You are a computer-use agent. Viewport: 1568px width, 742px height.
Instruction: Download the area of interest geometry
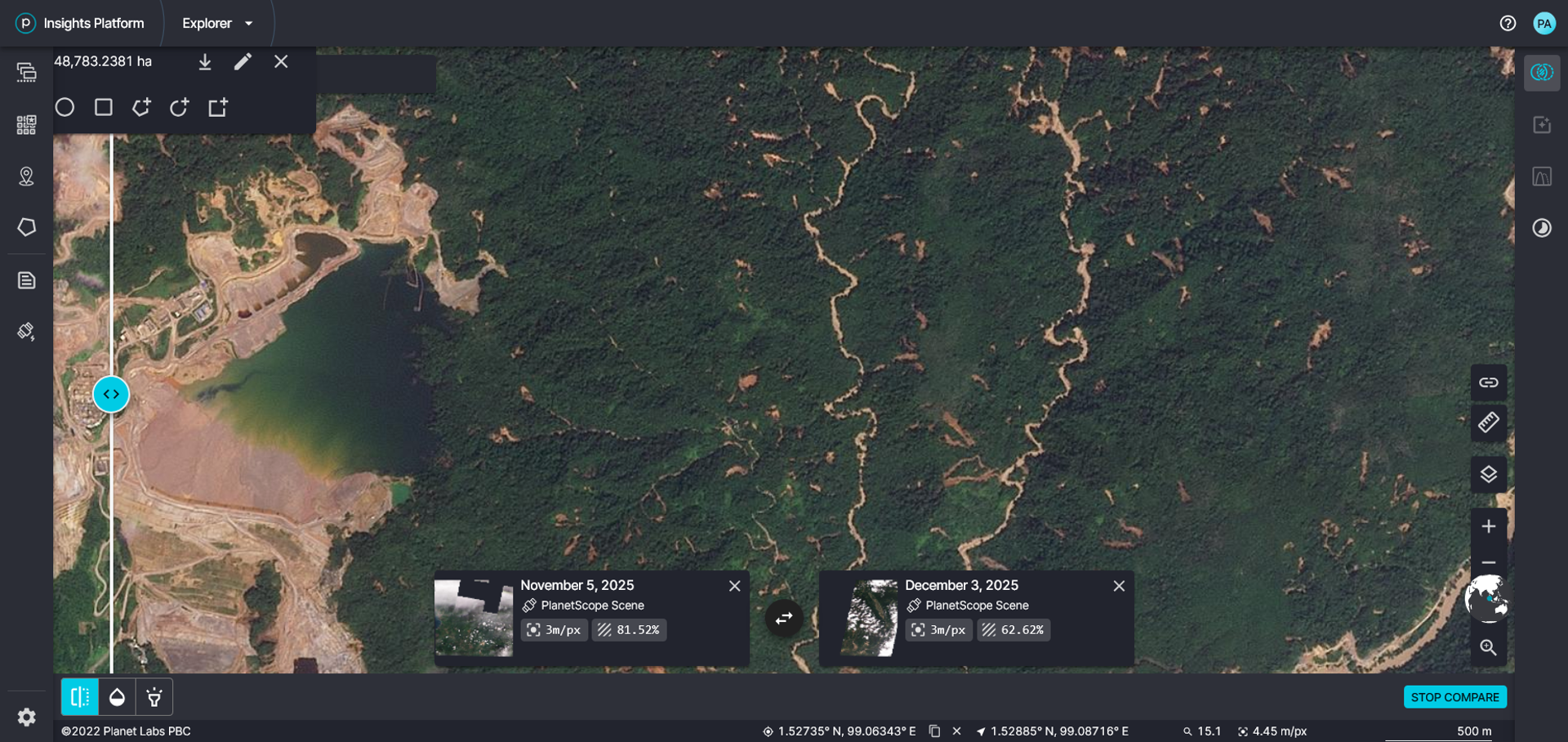pos(205,61)
